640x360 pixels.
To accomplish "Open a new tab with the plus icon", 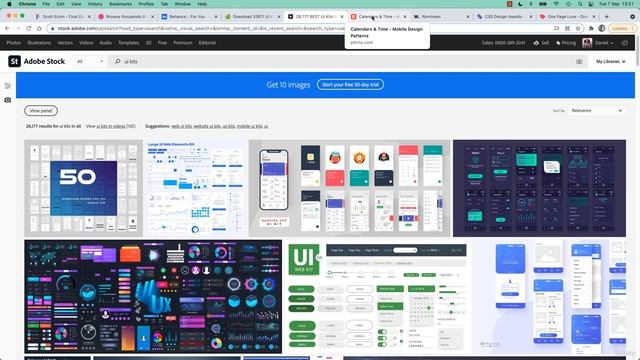I will [x=607, y=16].
